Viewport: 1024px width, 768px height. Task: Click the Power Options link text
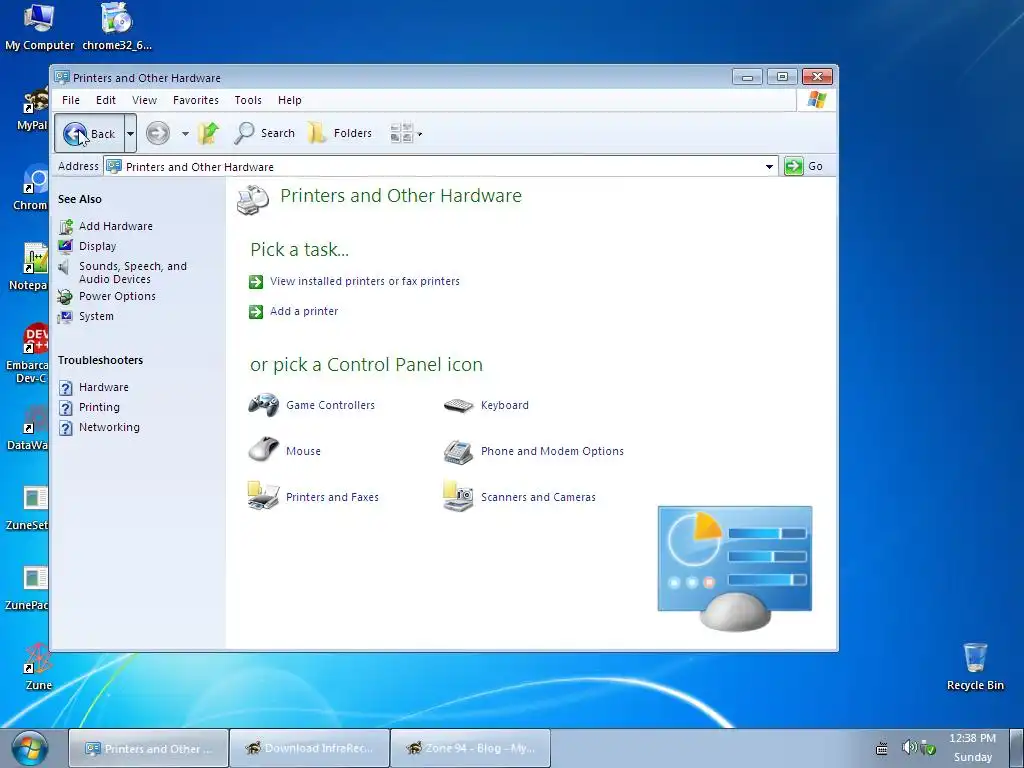pyautogui.click(x=118, y=296)
